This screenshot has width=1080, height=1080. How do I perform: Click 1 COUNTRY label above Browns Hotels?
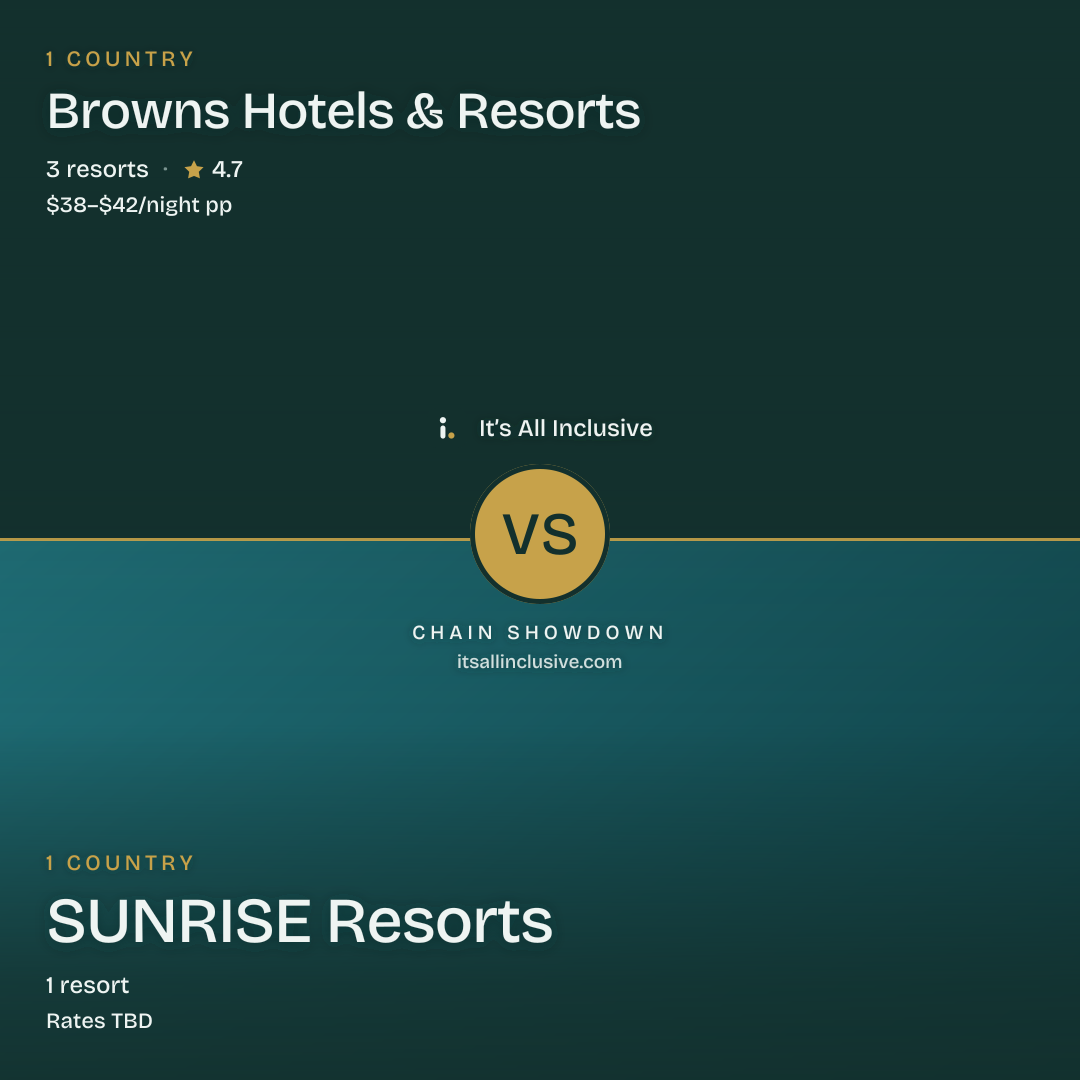coord(120,59)
